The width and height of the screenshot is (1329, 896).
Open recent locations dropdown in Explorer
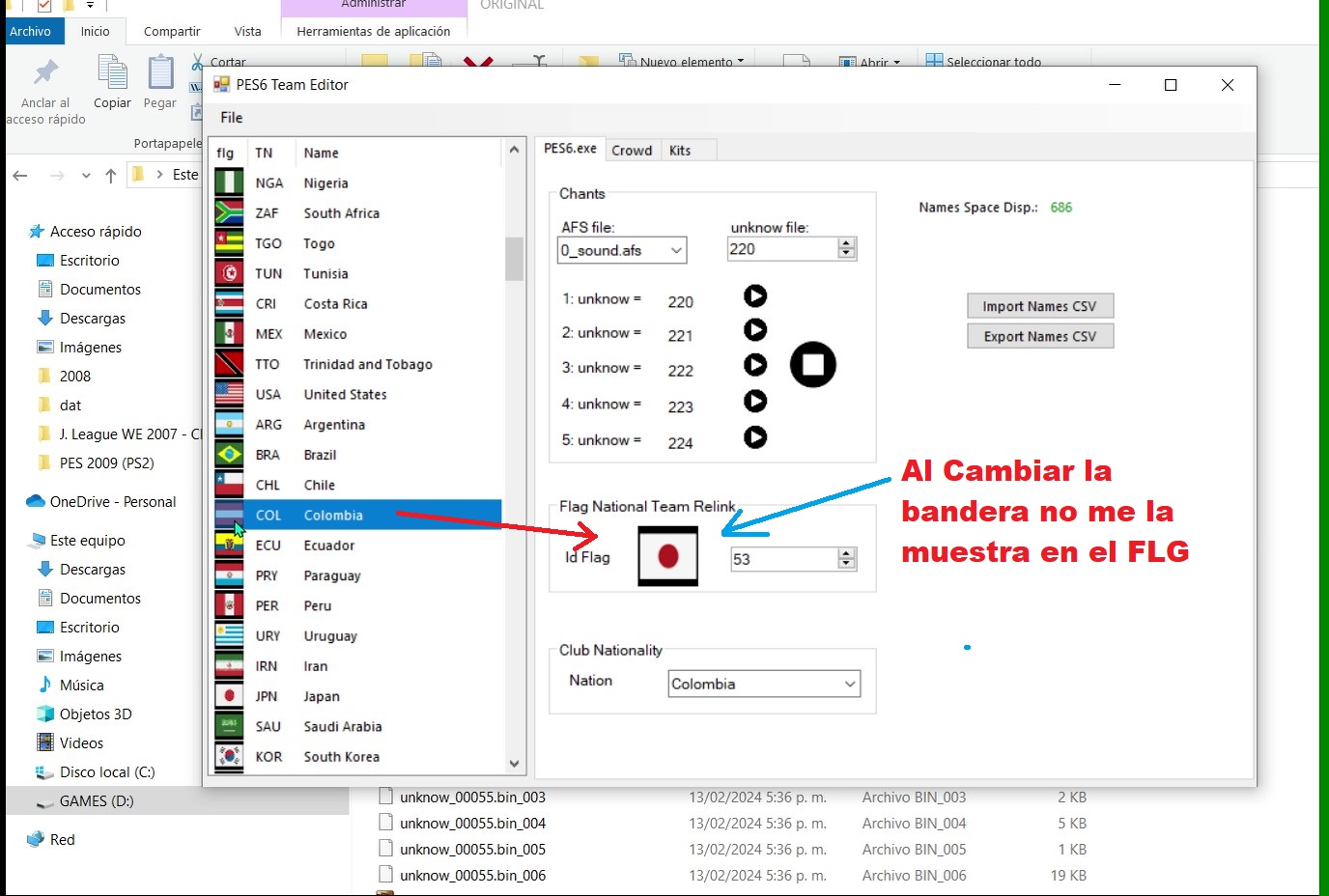[86, 176]
